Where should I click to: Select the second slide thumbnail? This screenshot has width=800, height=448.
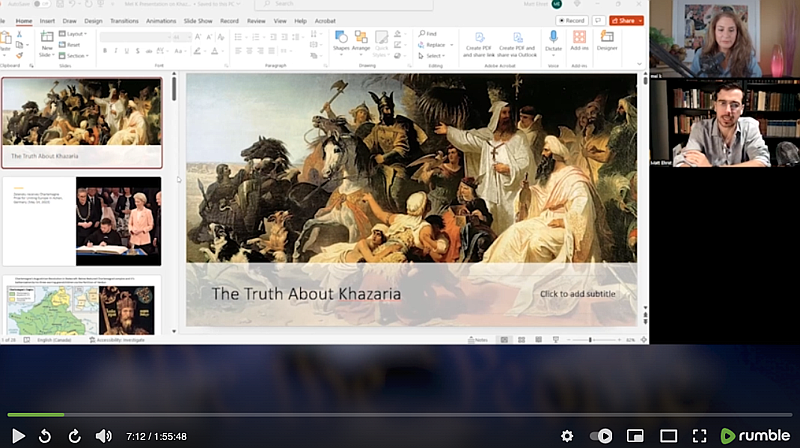pos(82,220)
